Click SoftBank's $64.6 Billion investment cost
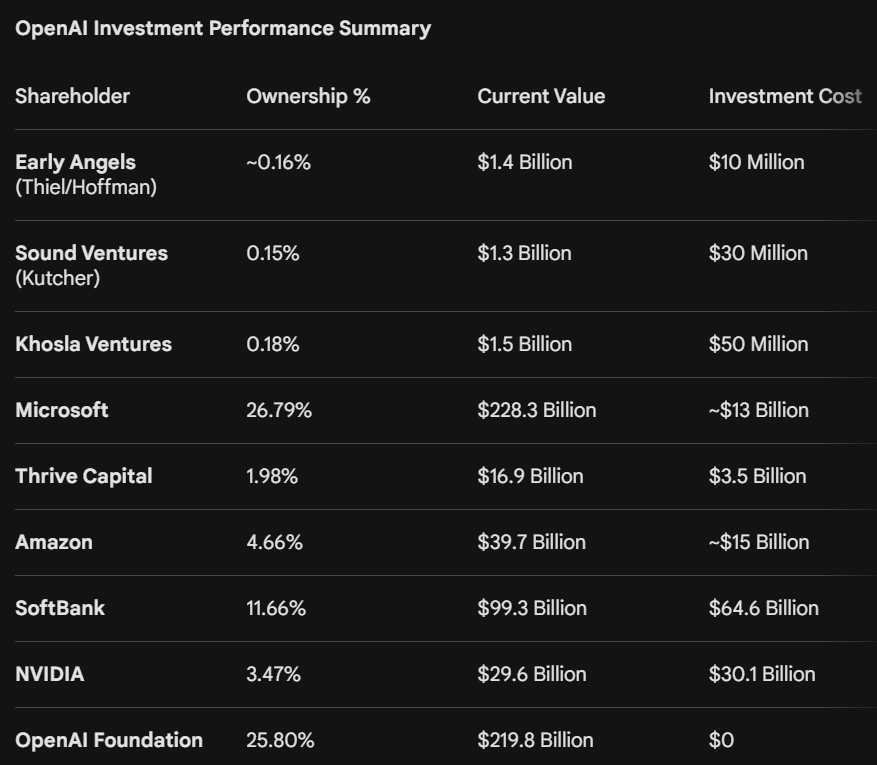This screenshot has height=765, width=877. pos(764,608)
